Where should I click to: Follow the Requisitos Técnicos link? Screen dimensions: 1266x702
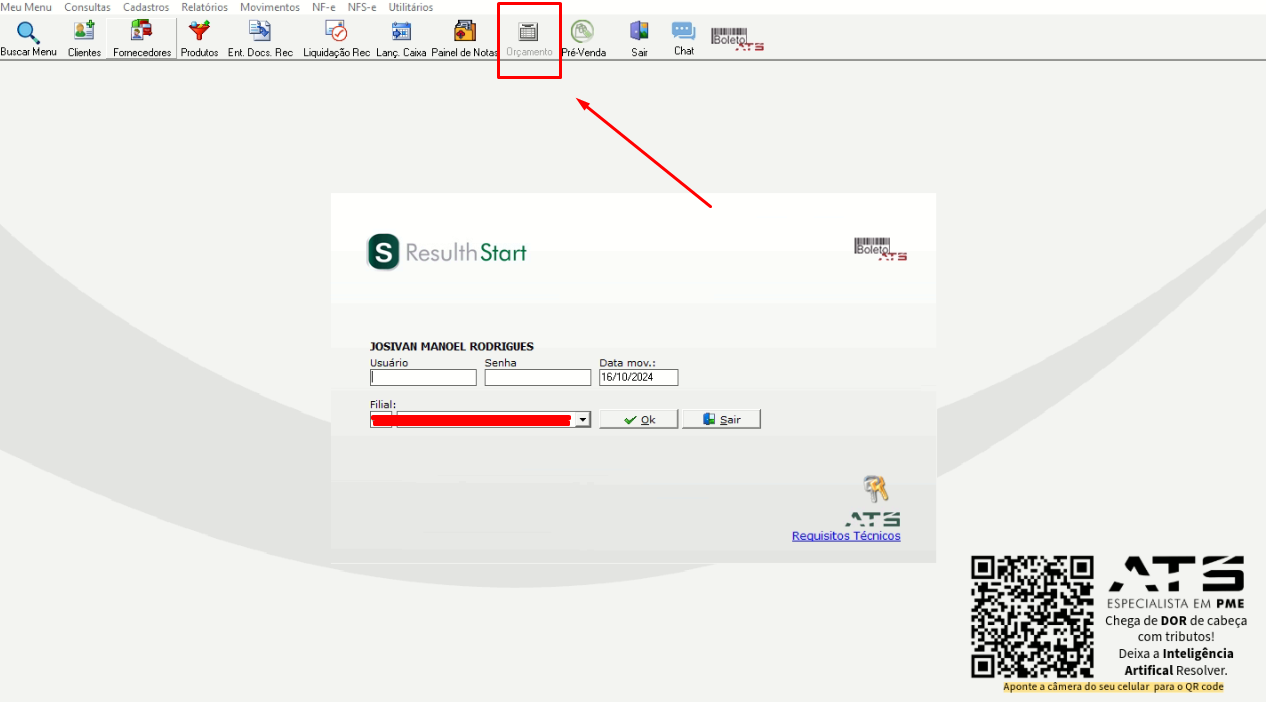(846, 536)
